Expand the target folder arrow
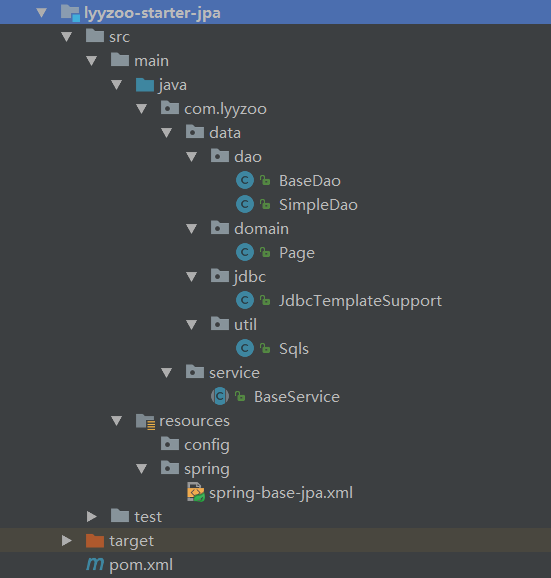Viewport: 551px width, 578px height. 67,541
